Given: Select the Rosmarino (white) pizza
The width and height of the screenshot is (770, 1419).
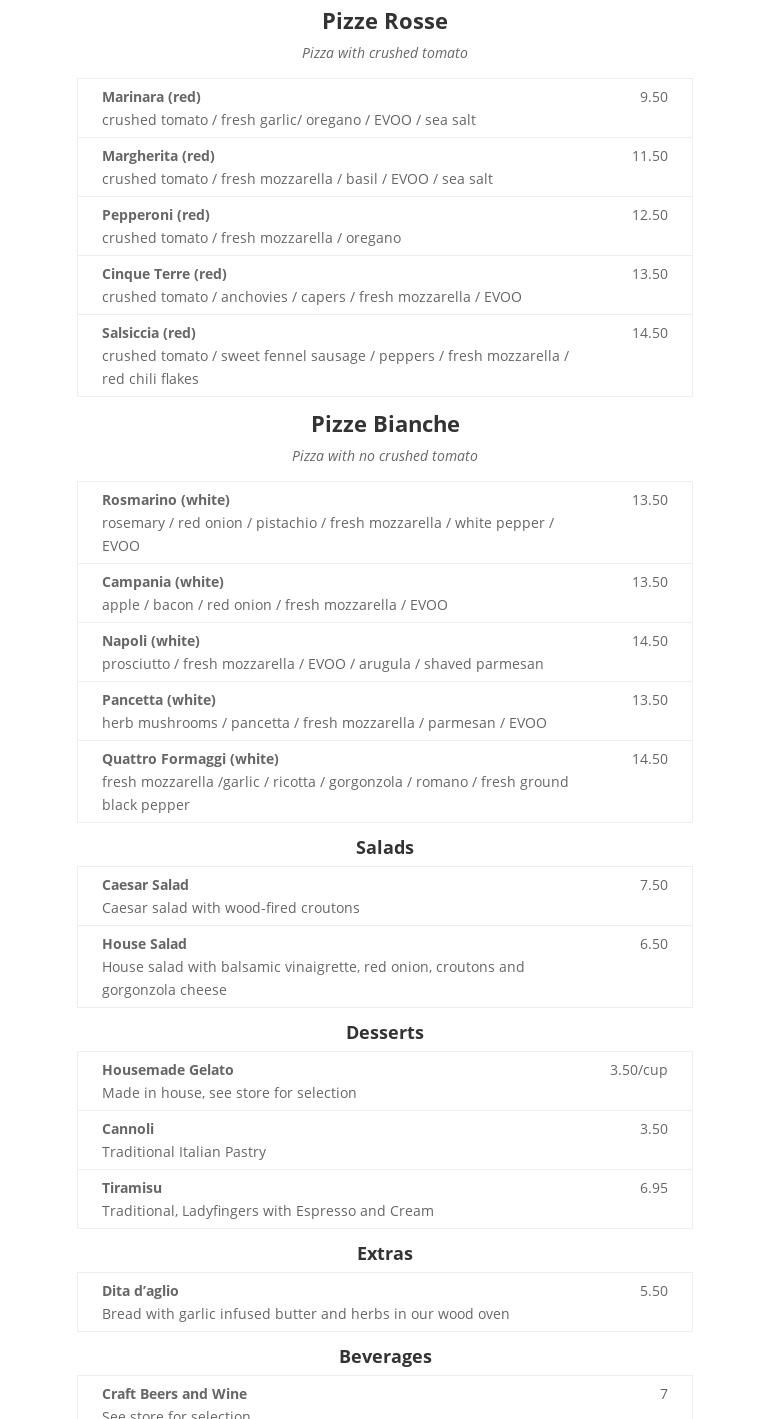Looking at the screenshot, I should (x=165, y=500).
